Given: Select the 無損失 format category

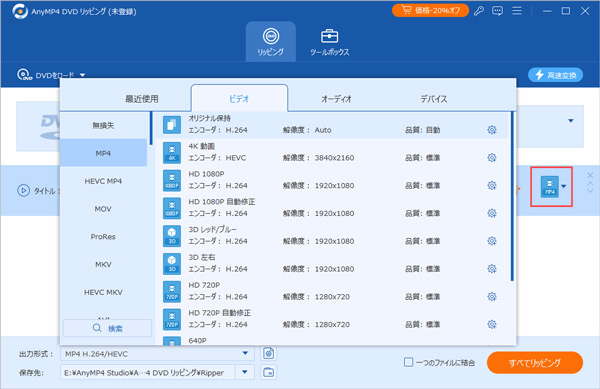Looking at the screenshot, I should click(103, 125).
